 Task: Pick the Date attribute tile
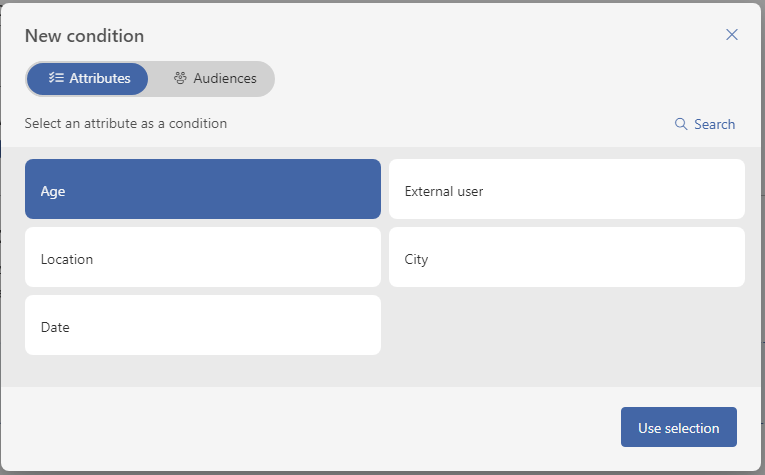coord(203,325)
